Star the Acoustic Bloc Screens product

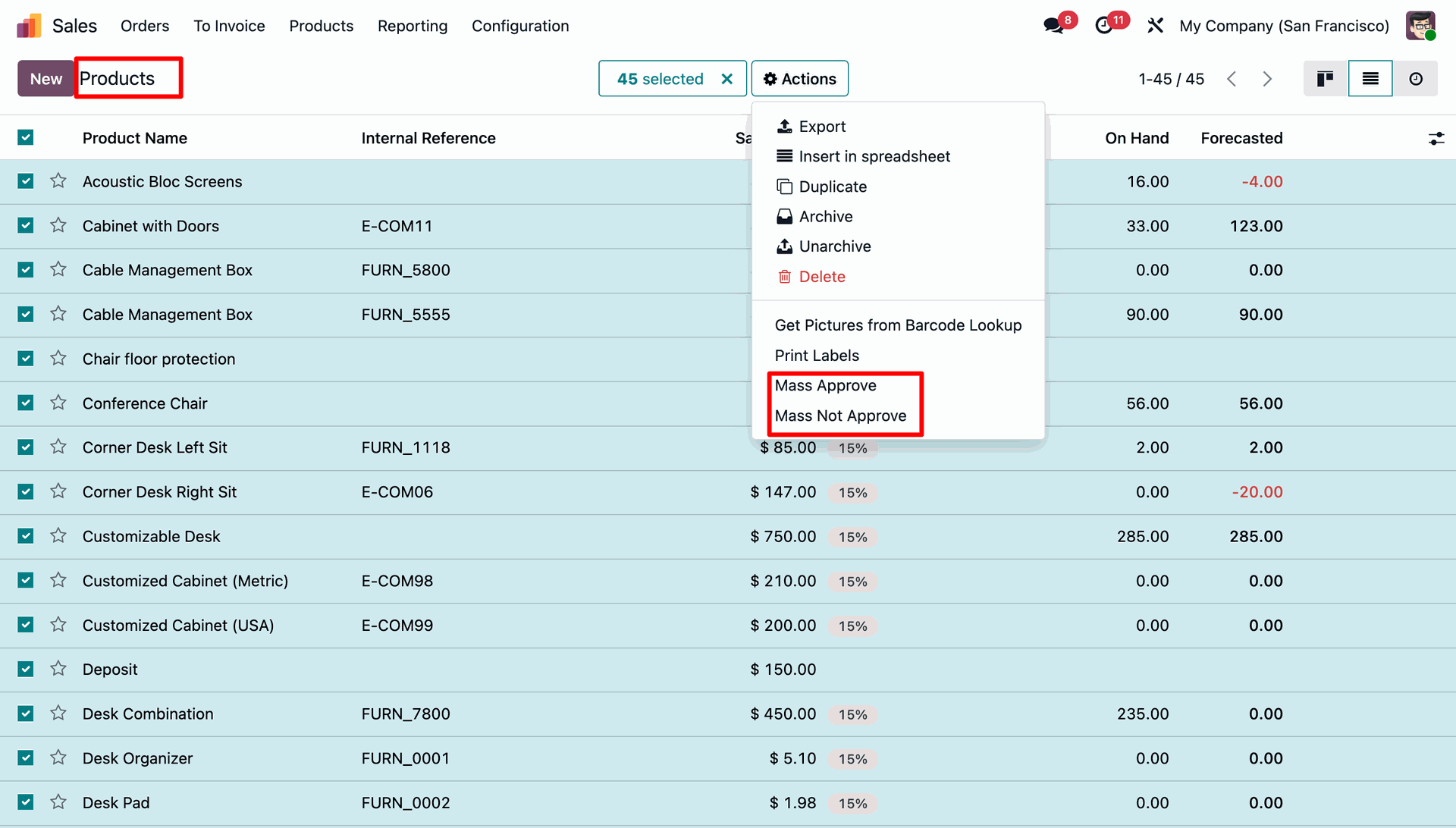click(58, 181)
